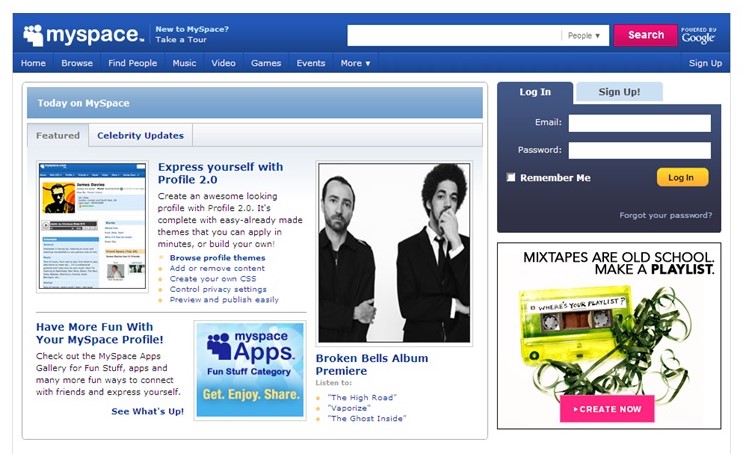Open the More navigation dropdown menu

point(355,63)
